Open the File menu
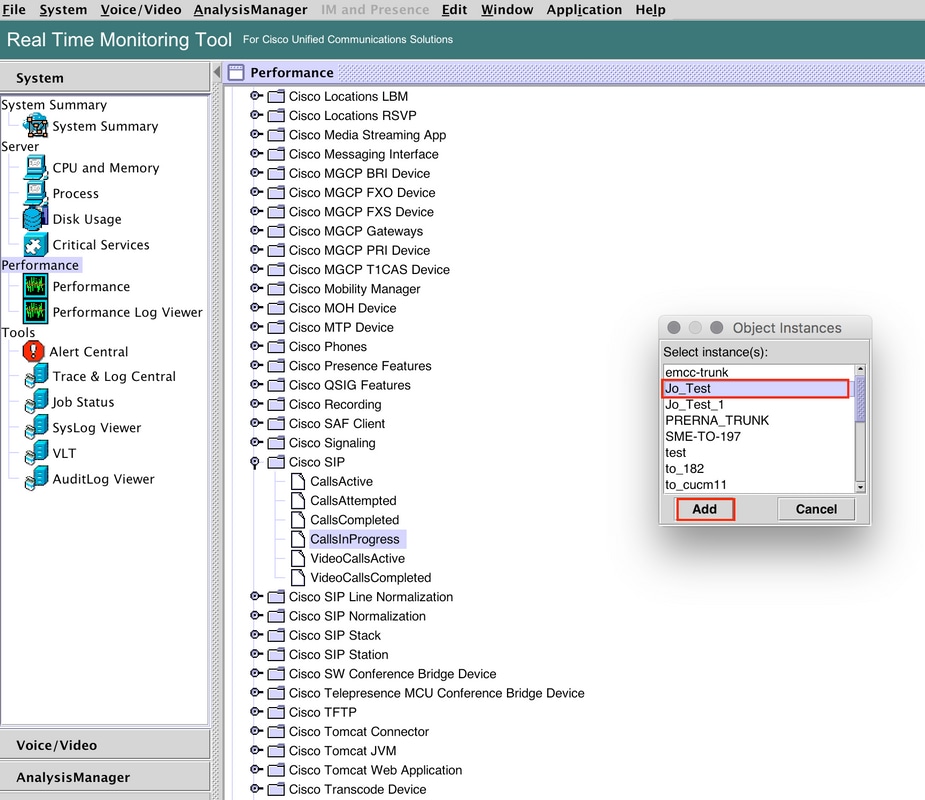 coord(14,9)
